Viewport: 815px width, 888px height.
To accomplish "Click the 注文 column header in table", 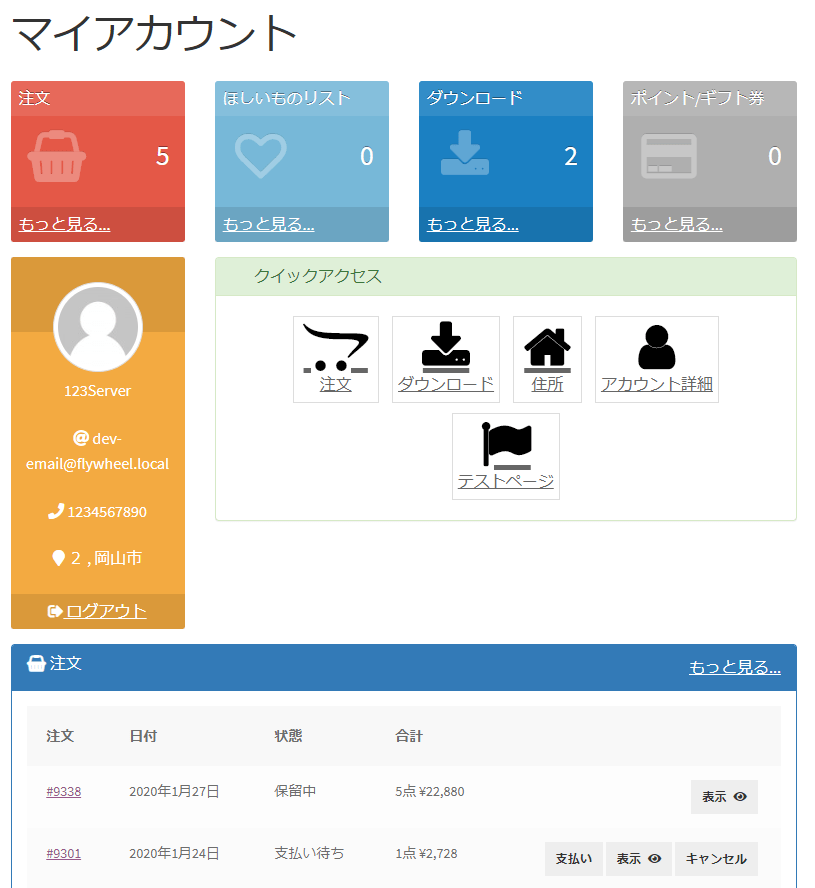I will click(x=60, y=736).
